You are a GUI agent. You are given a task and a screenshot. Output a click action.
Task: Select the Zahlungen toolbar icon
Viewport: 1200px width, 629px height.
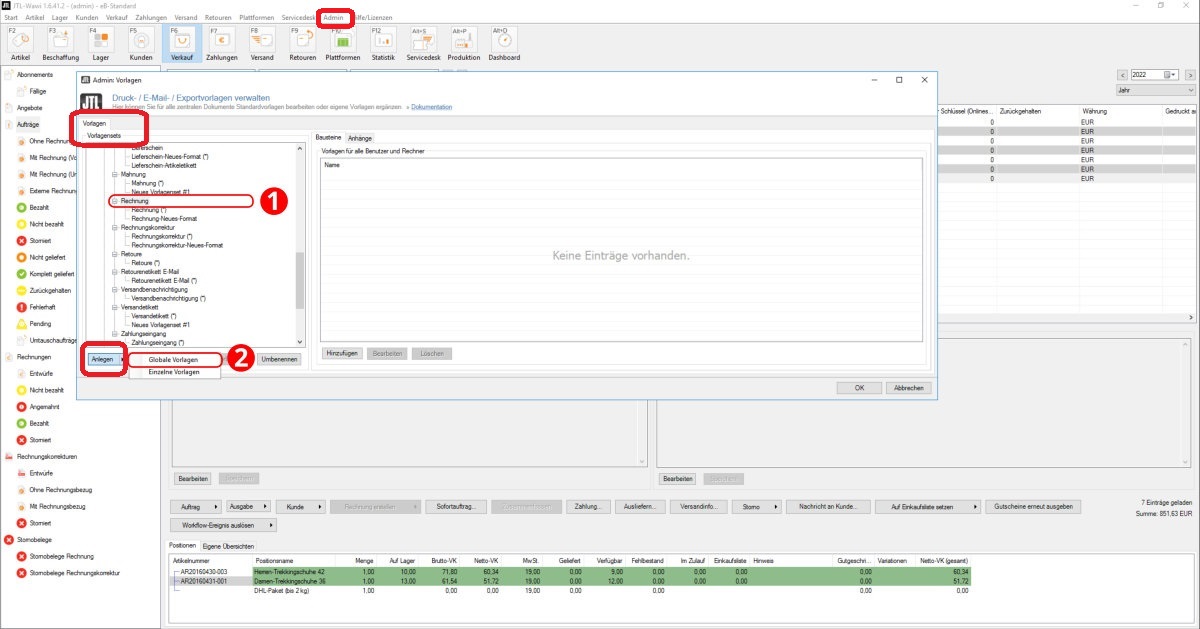click(221, 44)
